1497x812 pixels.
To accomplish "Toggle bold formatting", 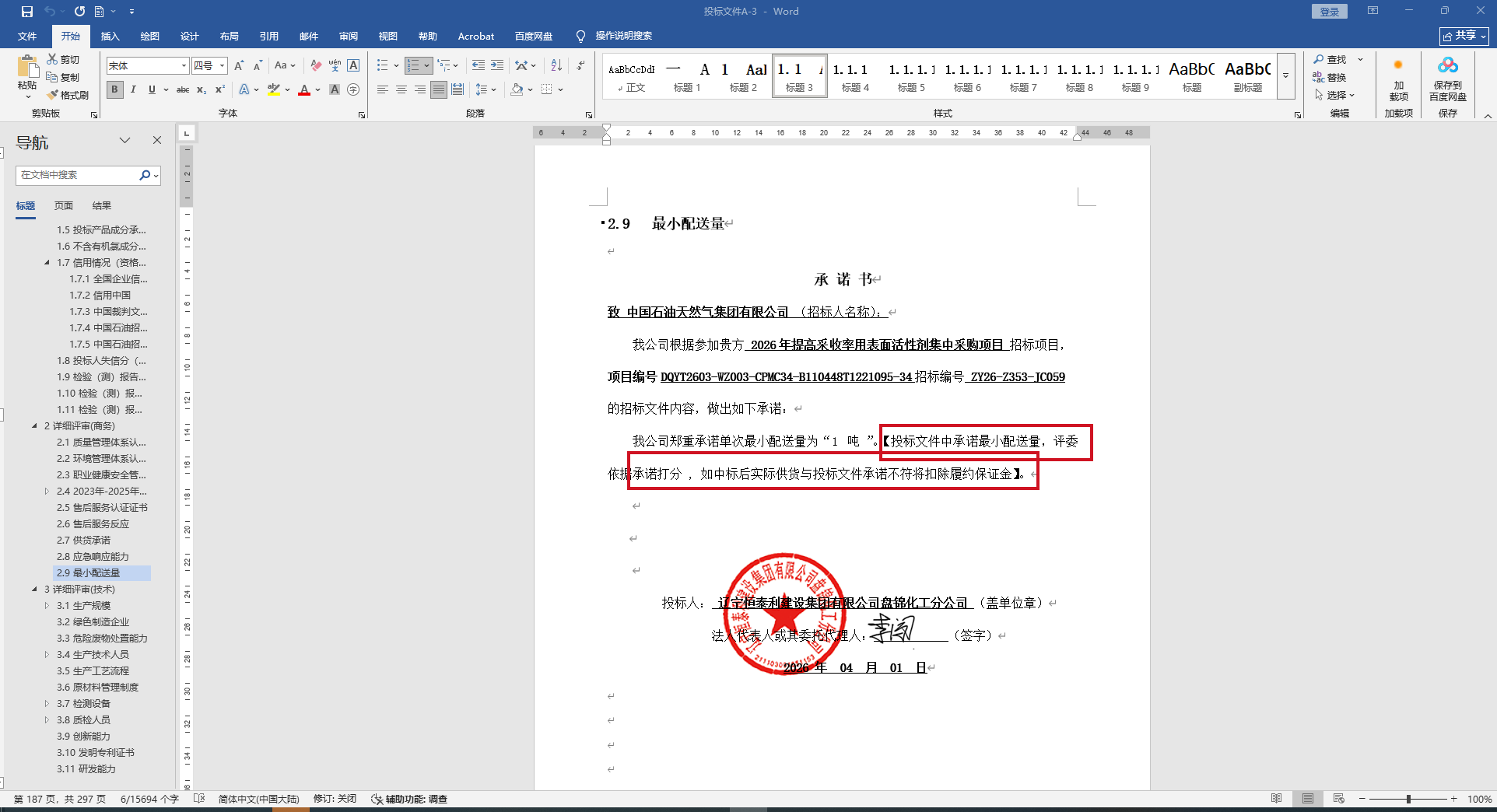I will tap(114, 89).
